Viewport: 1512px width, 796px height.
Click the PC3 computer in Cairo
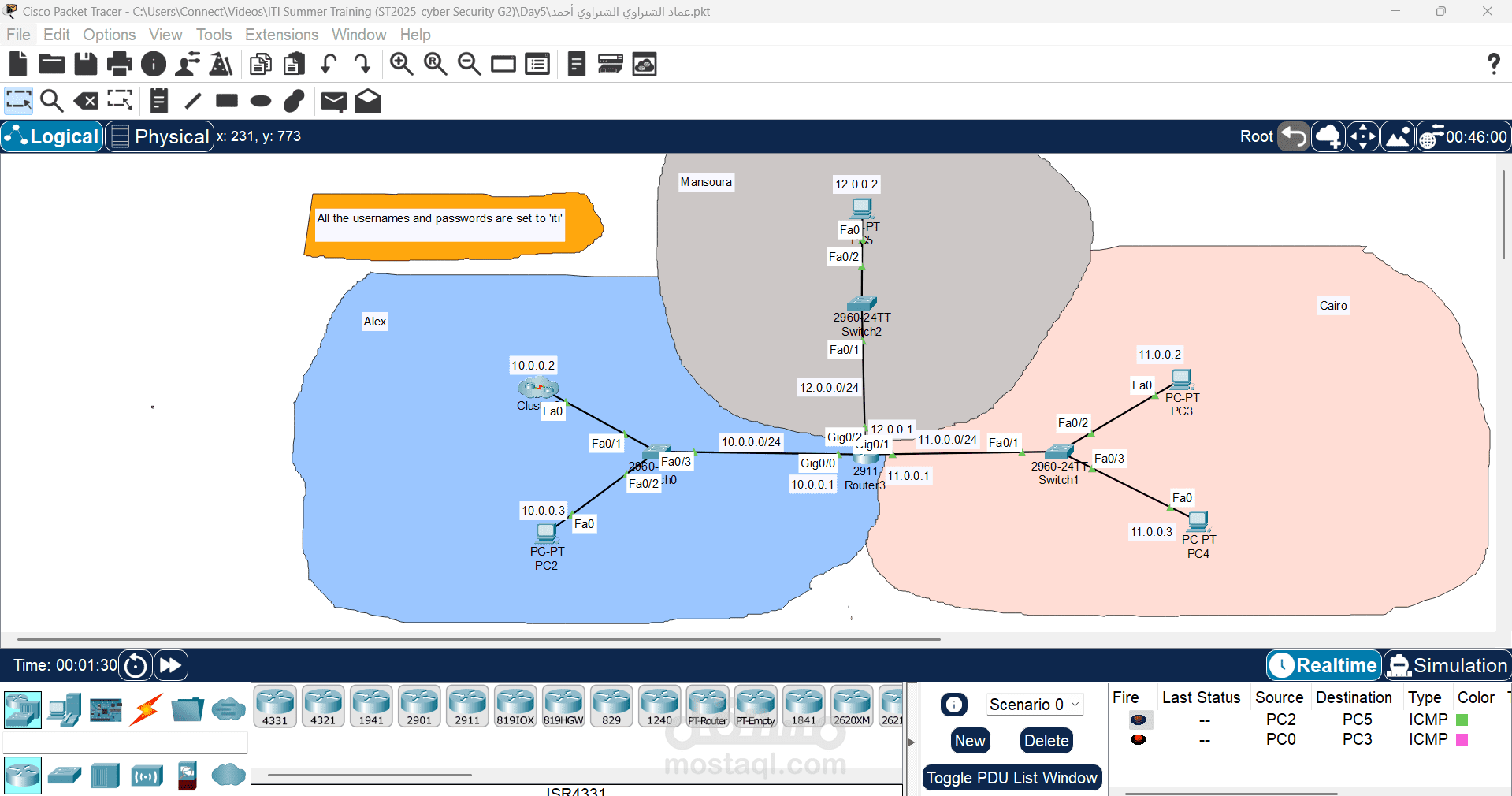1181,380
